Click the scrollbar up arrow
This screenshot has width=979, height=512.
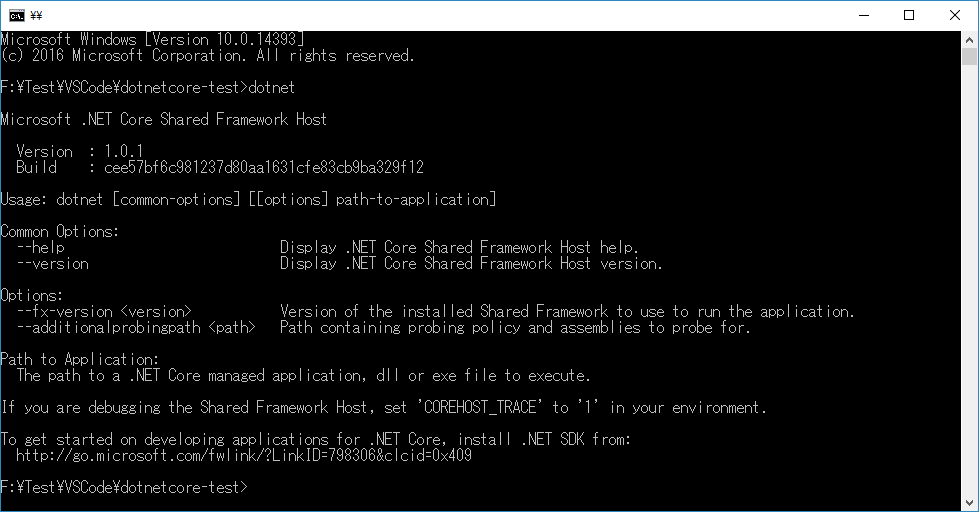[x=969, y=39]
